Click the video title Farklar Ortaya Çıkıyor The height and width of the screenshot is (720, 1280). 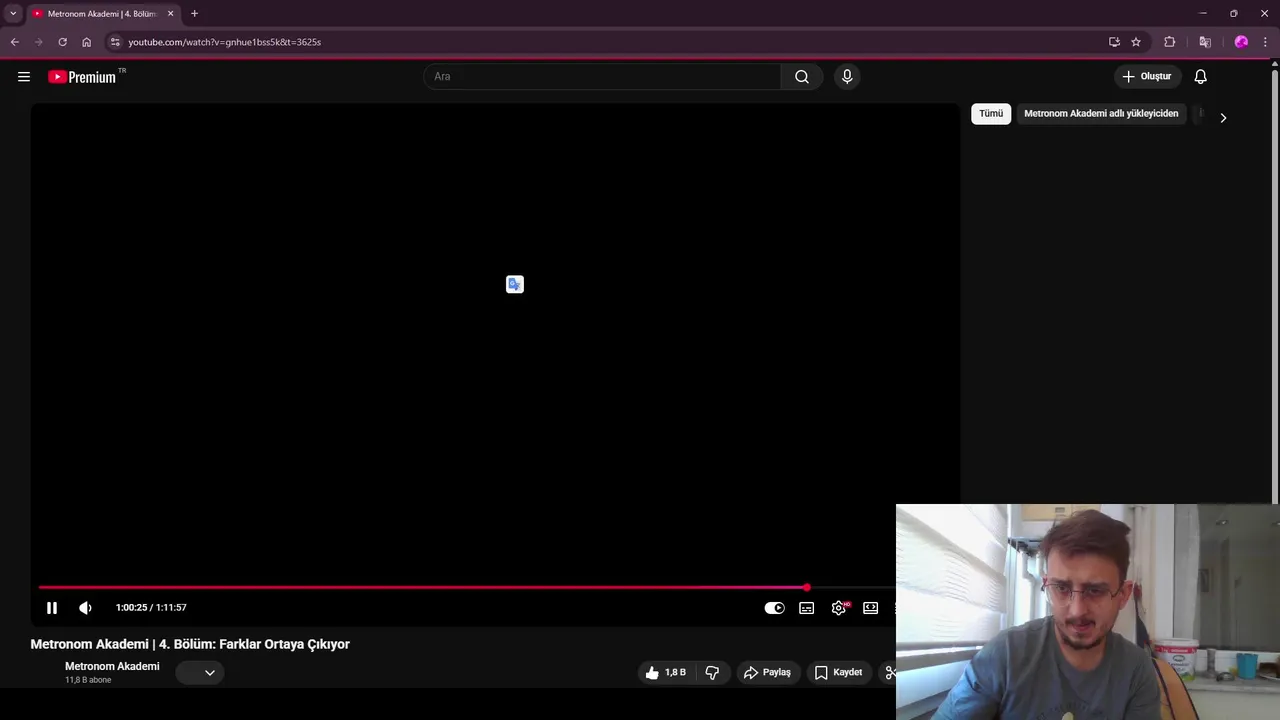point(190,645)
